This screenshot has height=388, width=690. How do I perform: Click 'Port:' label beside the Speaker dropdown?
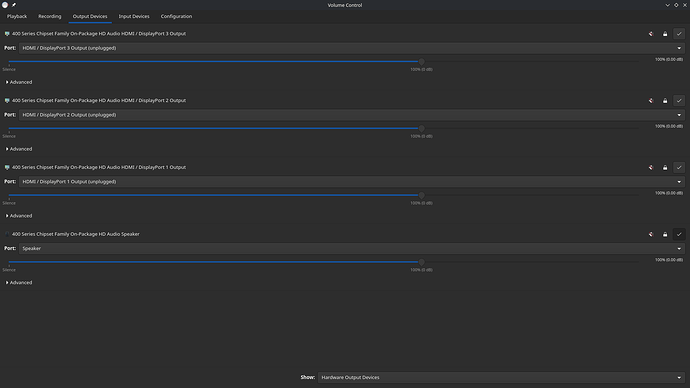click(x=10, y=248)
